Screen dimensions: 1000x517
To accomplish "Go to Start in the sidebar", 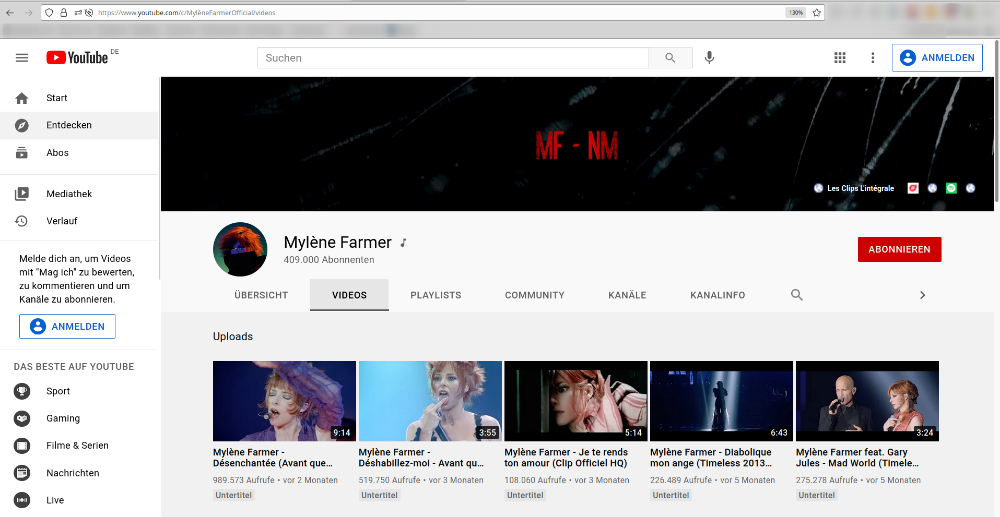I will (x=57, y=98).
